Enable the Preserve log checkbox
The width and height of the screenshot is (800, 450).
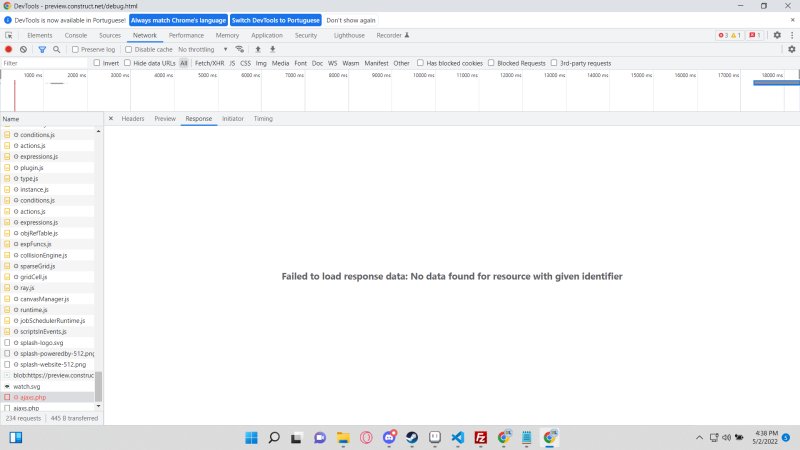(x=75, y=49)
